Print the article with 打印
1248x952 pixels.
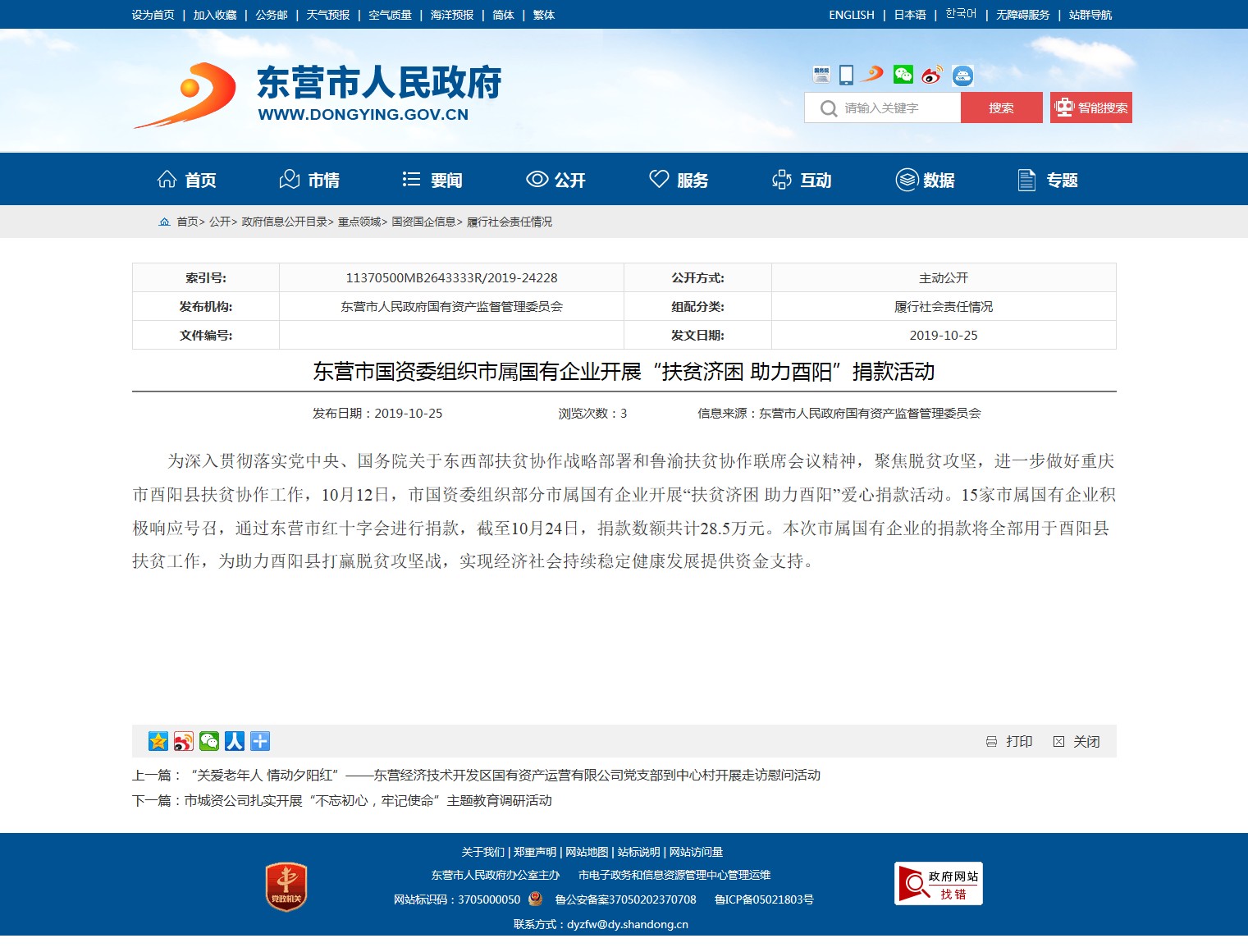click(x=1009, y=742)
